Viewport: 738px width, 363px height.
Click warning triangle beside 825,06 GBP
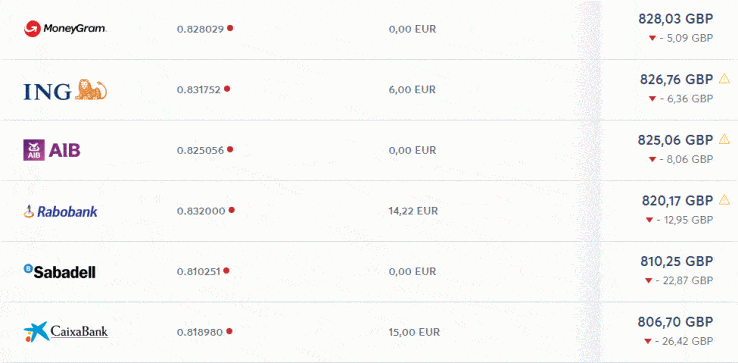click(724, 139)
